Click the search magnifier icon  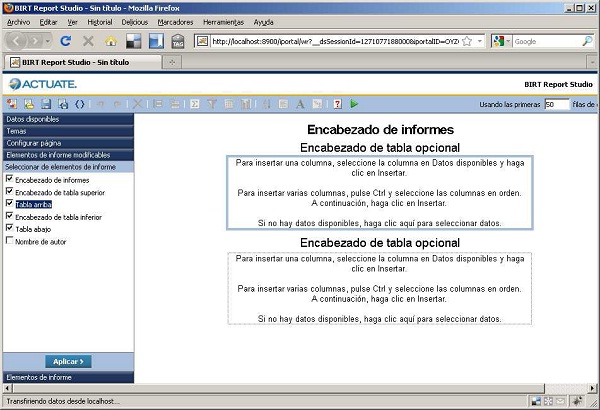(587, 41)
